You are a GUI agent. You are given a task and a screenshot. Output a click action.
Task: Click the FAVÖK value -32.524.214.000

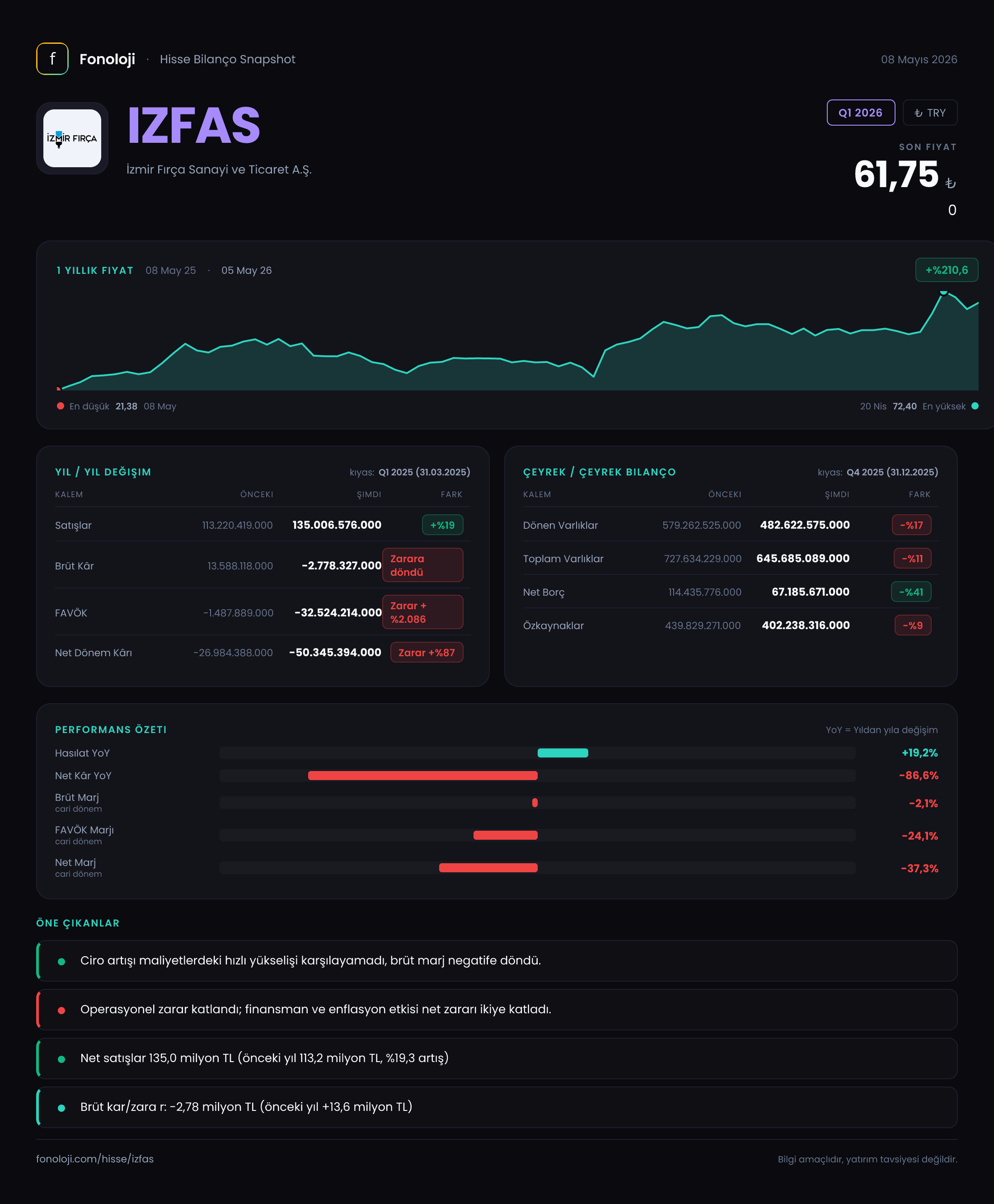[x=338, y=612]
